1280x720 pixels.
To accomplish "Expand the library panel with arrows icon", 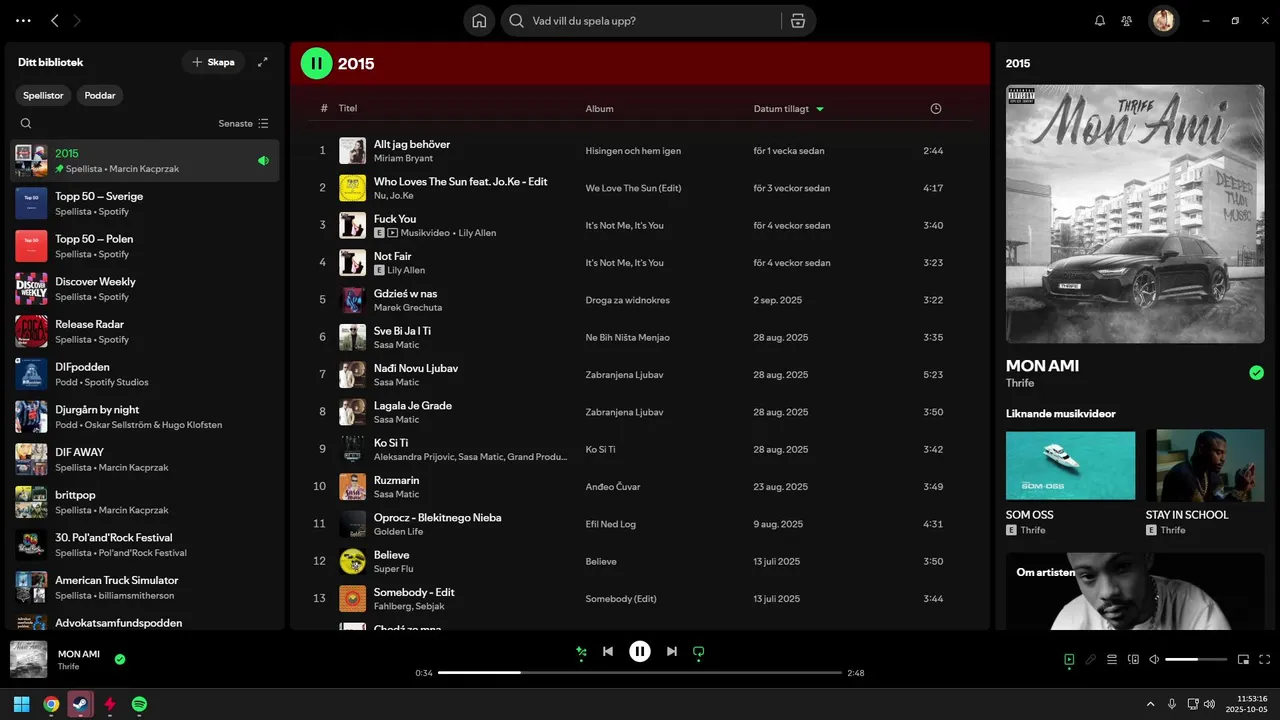I will (263, 62).
